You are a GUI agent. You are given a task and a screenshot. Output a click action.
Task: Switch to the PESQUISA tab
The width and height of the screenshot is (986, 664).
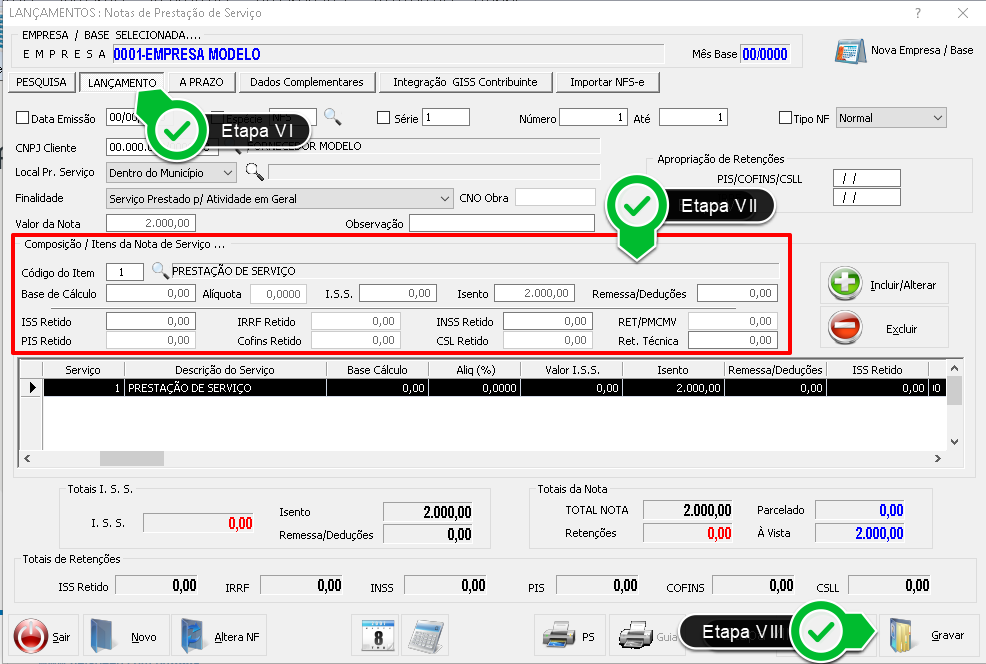tap(41, 82)
